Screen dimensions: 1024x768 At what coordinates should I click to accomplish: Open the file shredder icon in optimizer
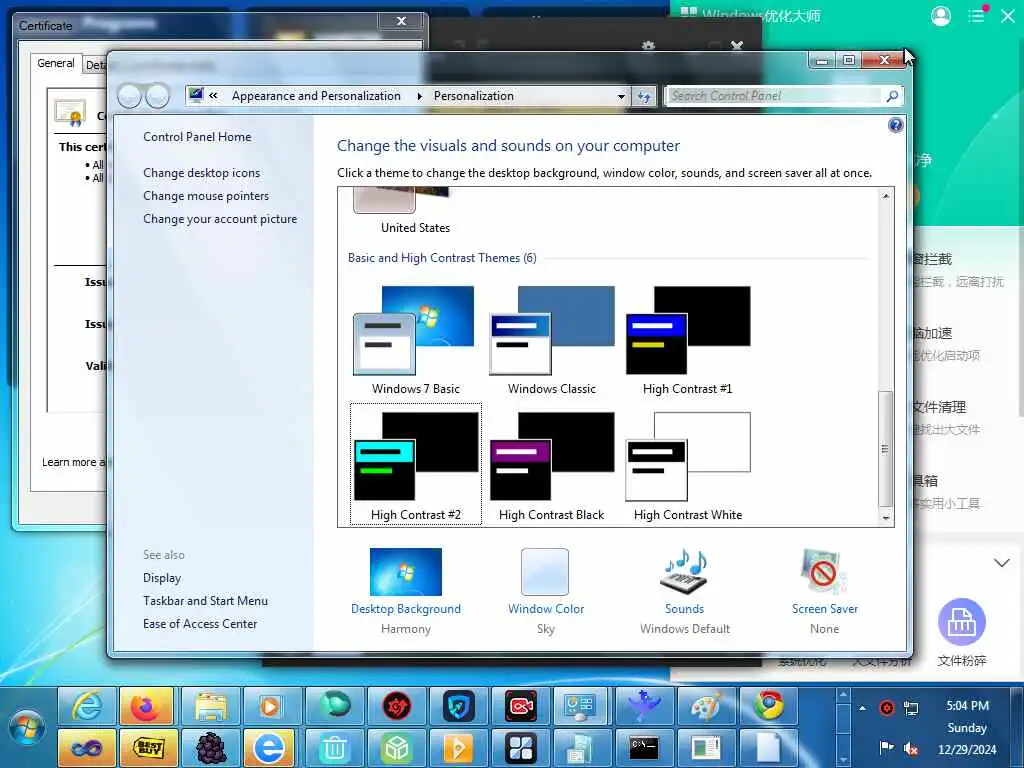(x=961, y=622)
